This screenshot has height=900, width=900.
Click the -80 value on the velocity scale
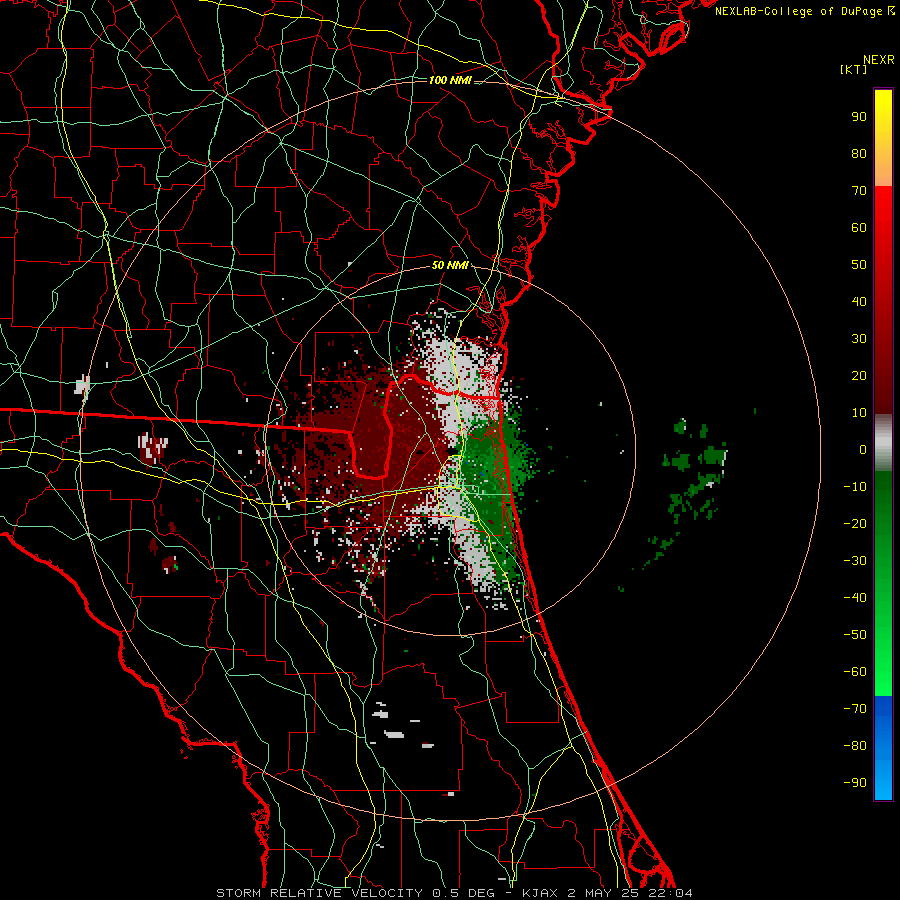click(x=855, y=746)
